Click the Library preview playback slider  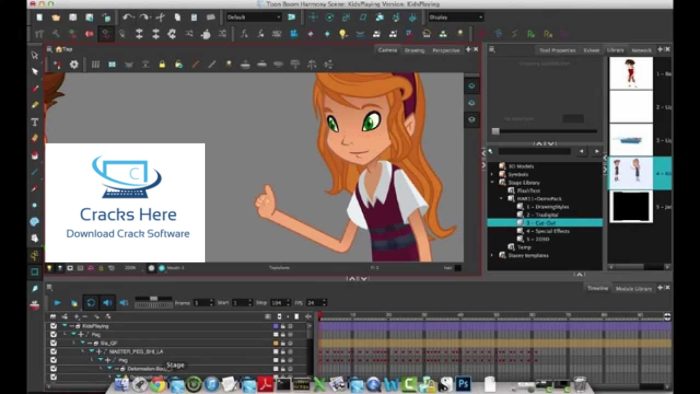click(x=545, y=131)
